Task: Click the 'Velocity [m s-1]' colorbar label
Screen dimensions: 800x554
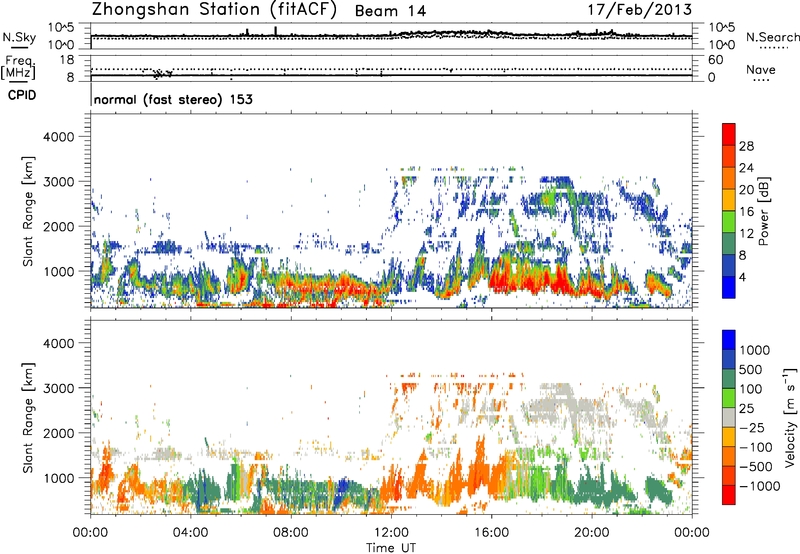Action: click(790, 417)
